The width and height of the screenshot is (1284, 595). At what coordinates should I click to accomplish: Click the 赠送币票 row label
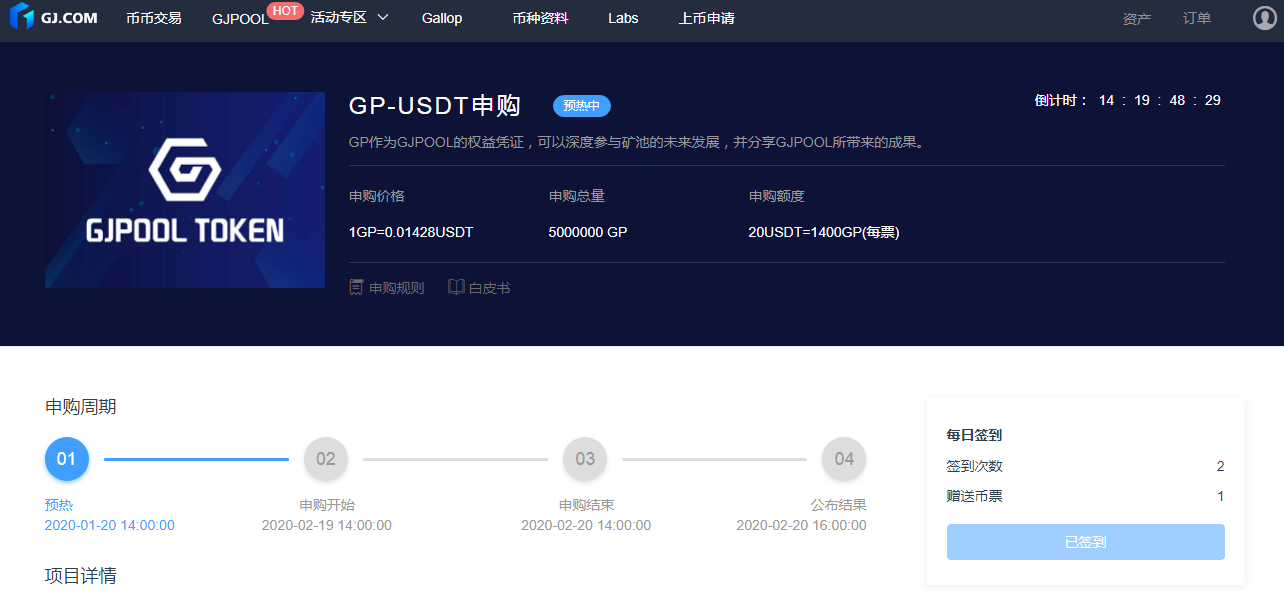point(975,496)
